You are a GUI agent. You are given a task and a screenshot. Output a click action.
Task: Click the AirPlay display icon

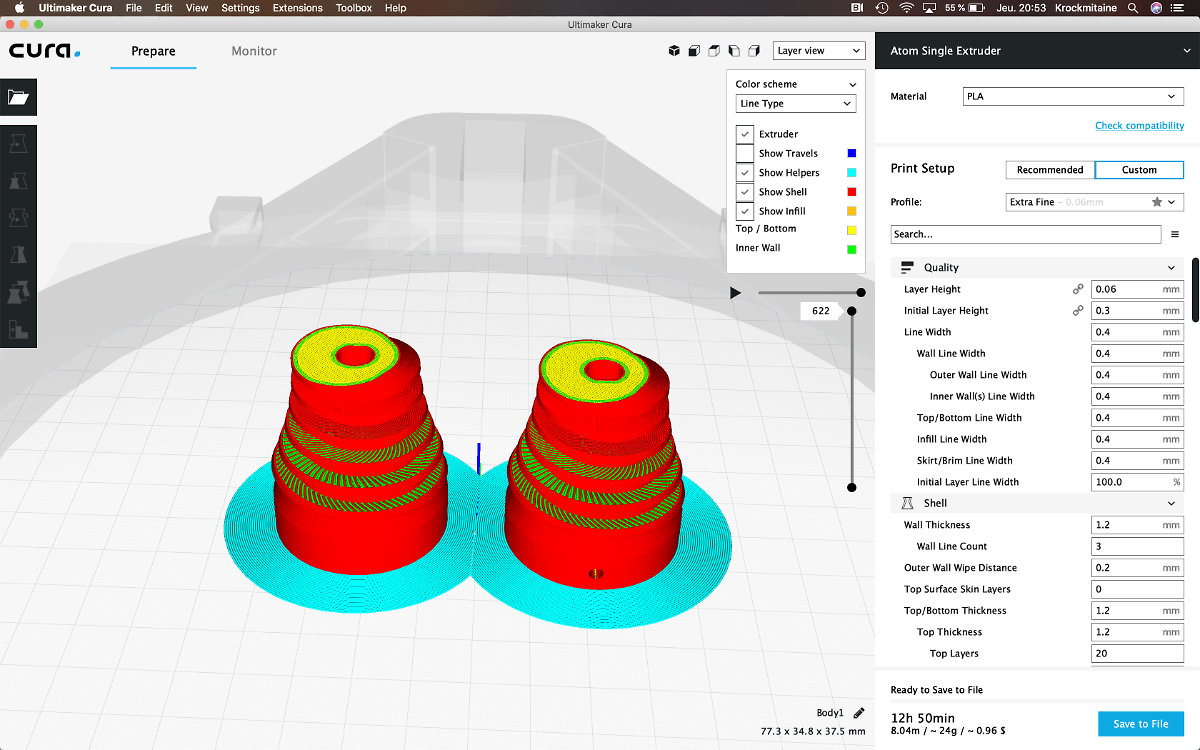930,8
